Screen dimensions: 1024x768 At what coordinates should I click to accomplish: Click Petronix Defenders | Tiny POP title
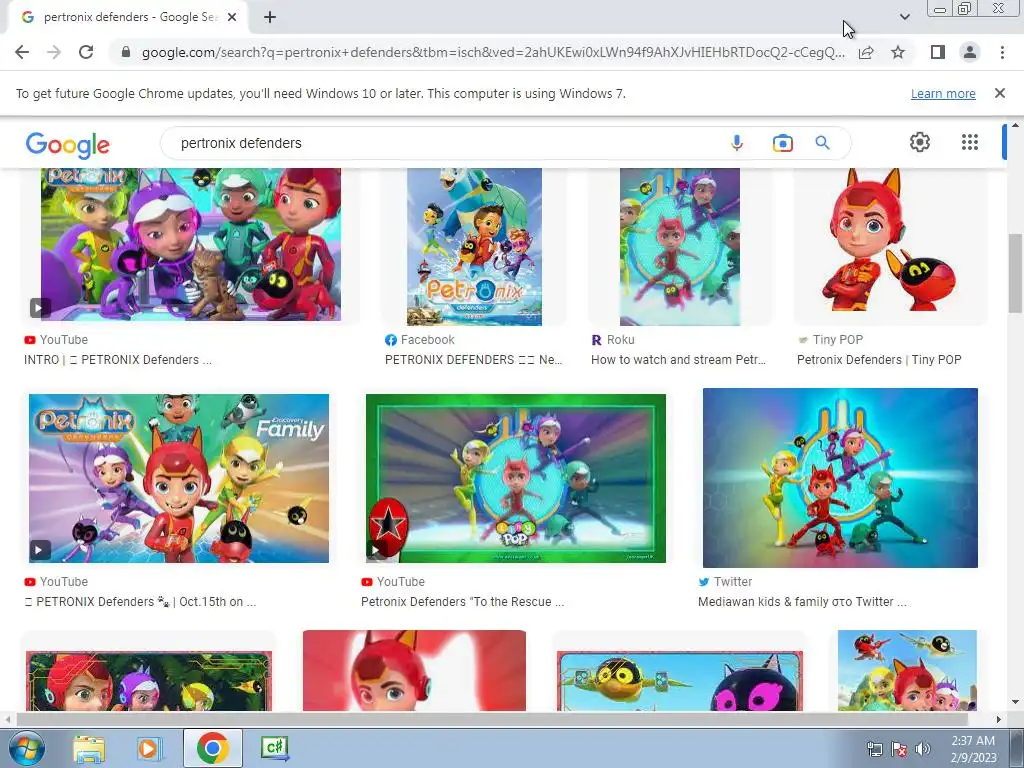click(879, 360)
